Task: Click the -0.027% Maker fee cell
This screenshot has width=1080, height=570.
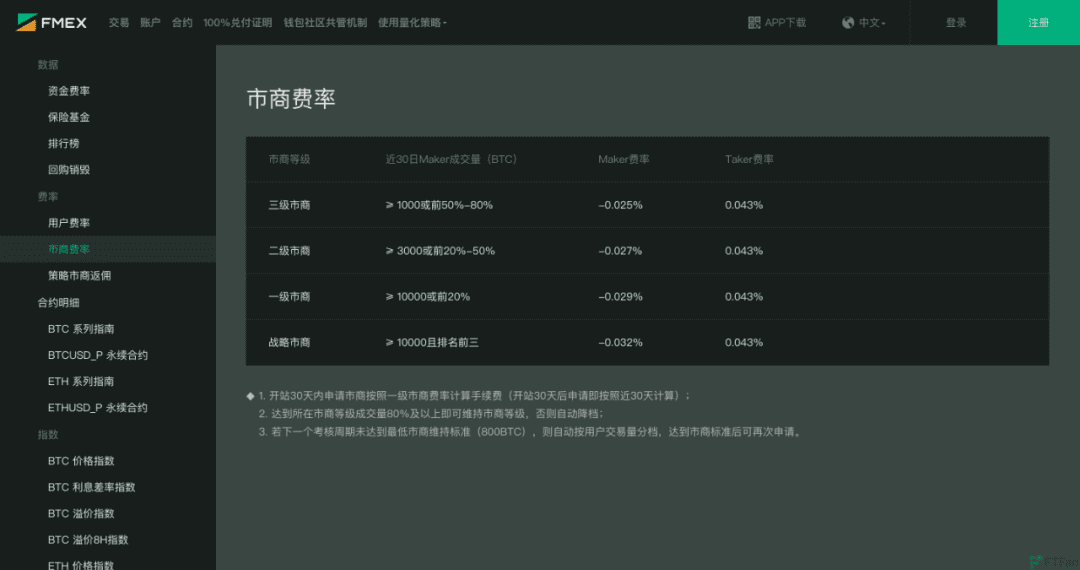Action: tap(620, 251)
